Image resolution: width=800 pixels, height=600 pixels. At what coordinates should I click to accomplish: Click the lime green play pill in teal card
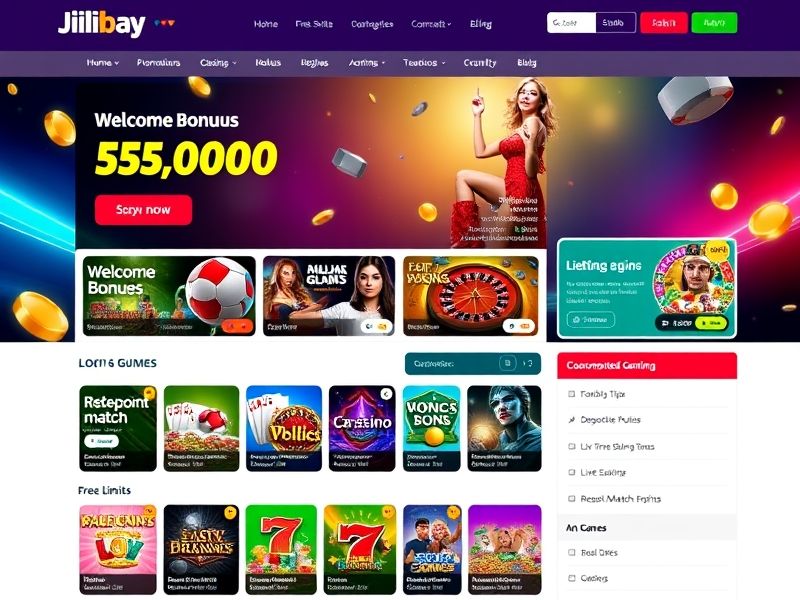[710, 323]
